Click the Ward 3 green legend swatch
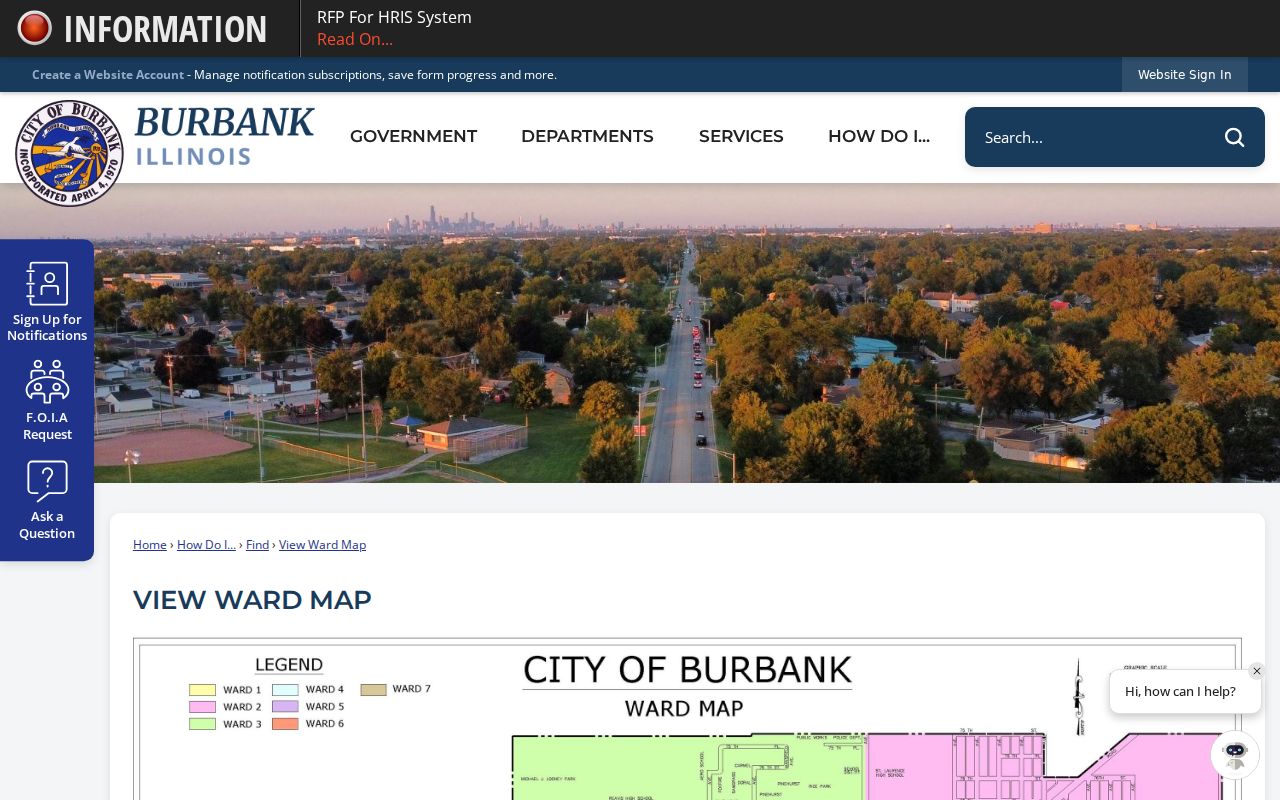This screenshot has height=800, width=1280. pyautogui.click(x=202, y=724)
